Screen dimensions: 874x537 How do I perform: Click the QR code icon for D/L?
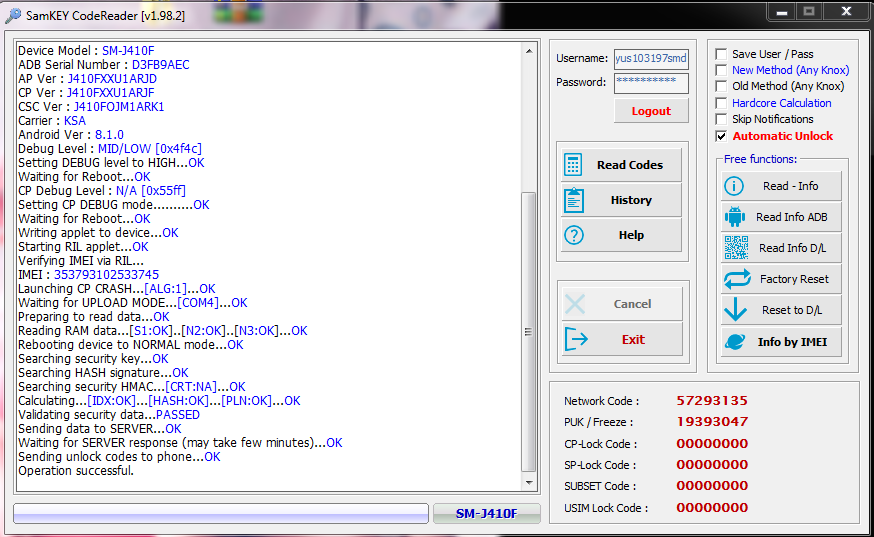coord(736,248)
